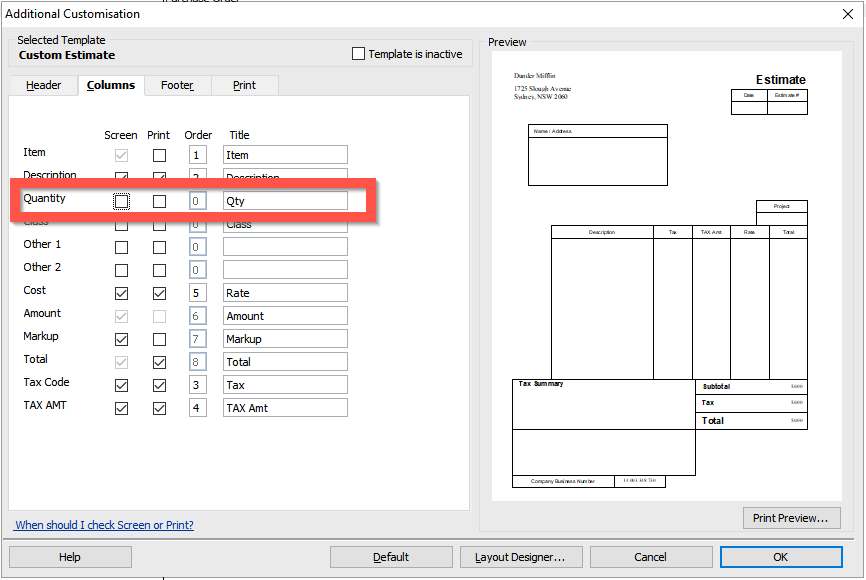Check Other 1 Screen checkbox
866x580 pixels.
[122, 247]
